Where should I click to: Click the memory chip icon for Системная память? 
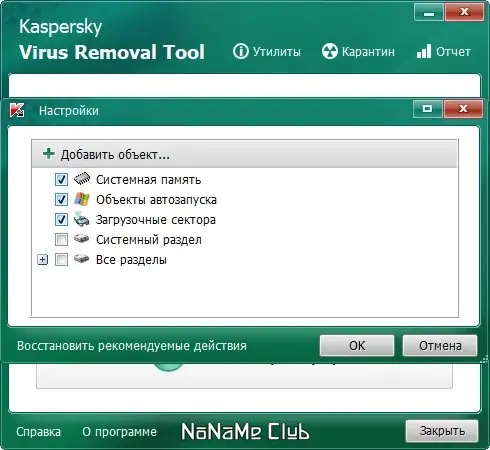click(82, 179)
